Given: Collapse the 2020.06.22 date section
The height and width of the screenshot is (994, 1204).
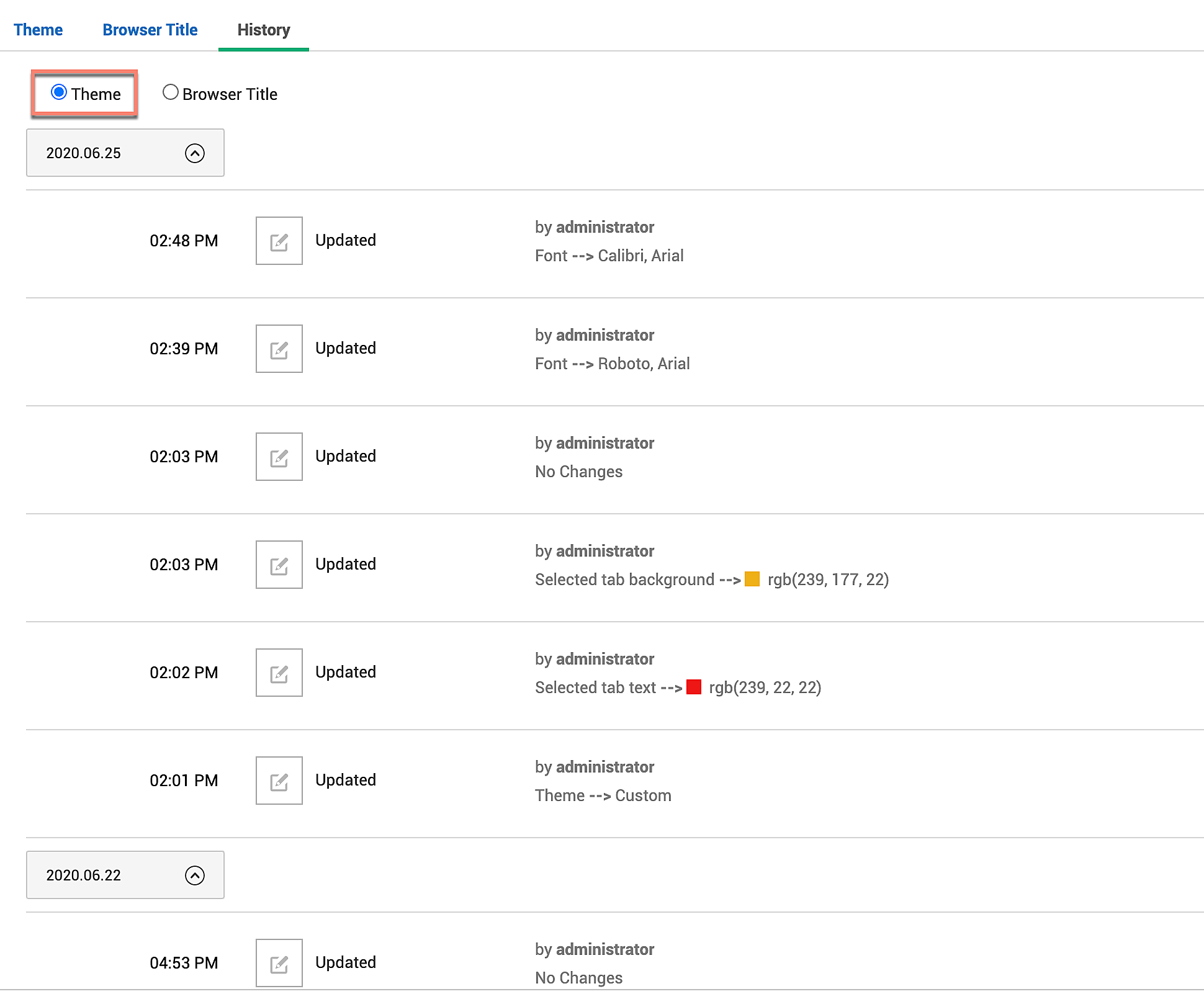Looking at the screenshot, I should [194, 875].
